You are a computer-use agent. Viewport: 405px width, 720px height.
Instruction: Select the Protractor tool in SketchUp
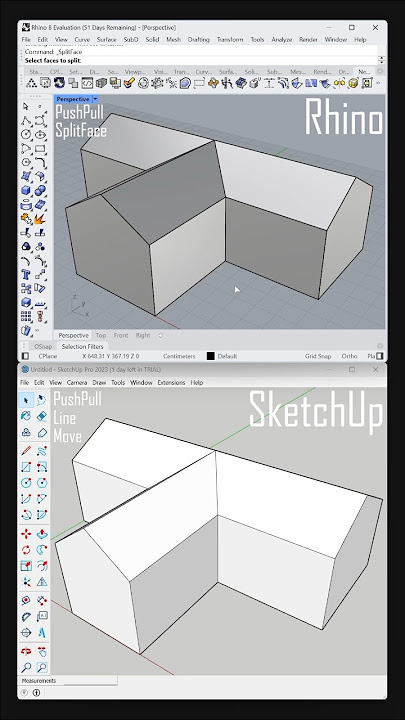(26, 633)
